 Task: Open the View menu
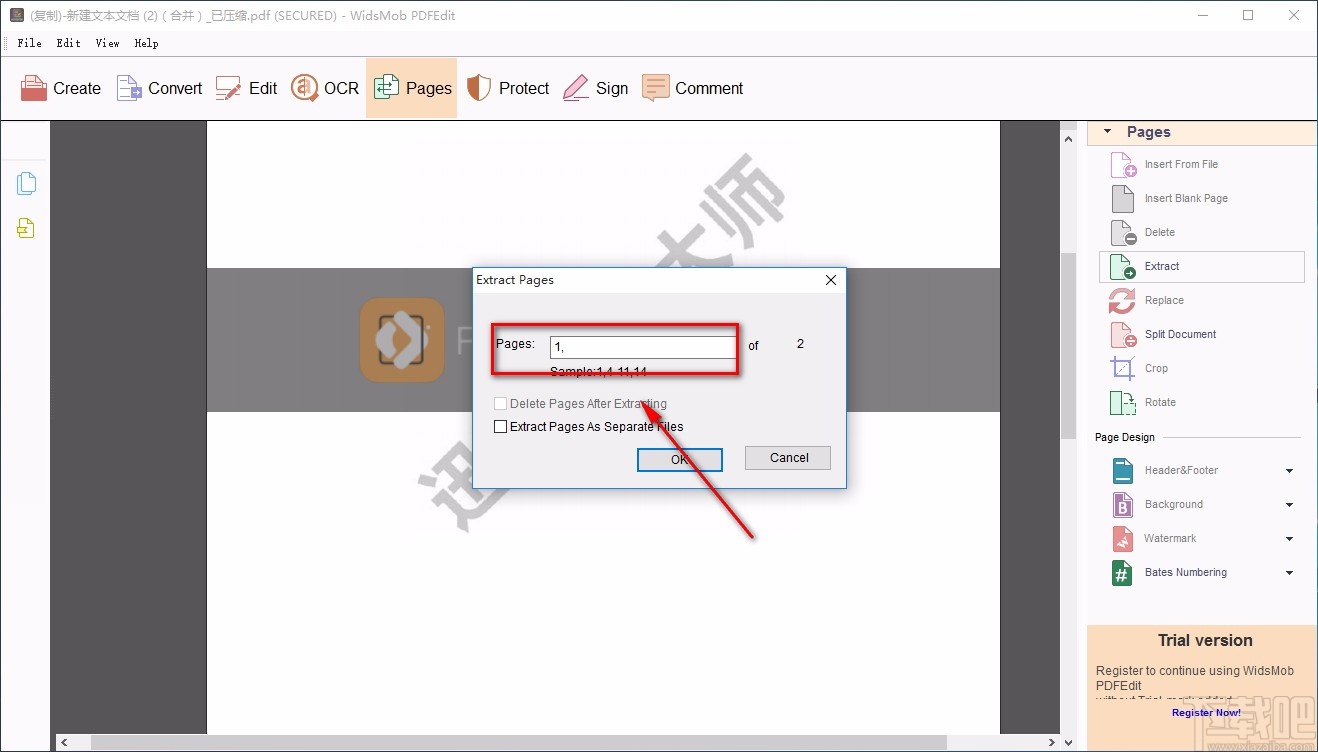(x=107, y=43)
